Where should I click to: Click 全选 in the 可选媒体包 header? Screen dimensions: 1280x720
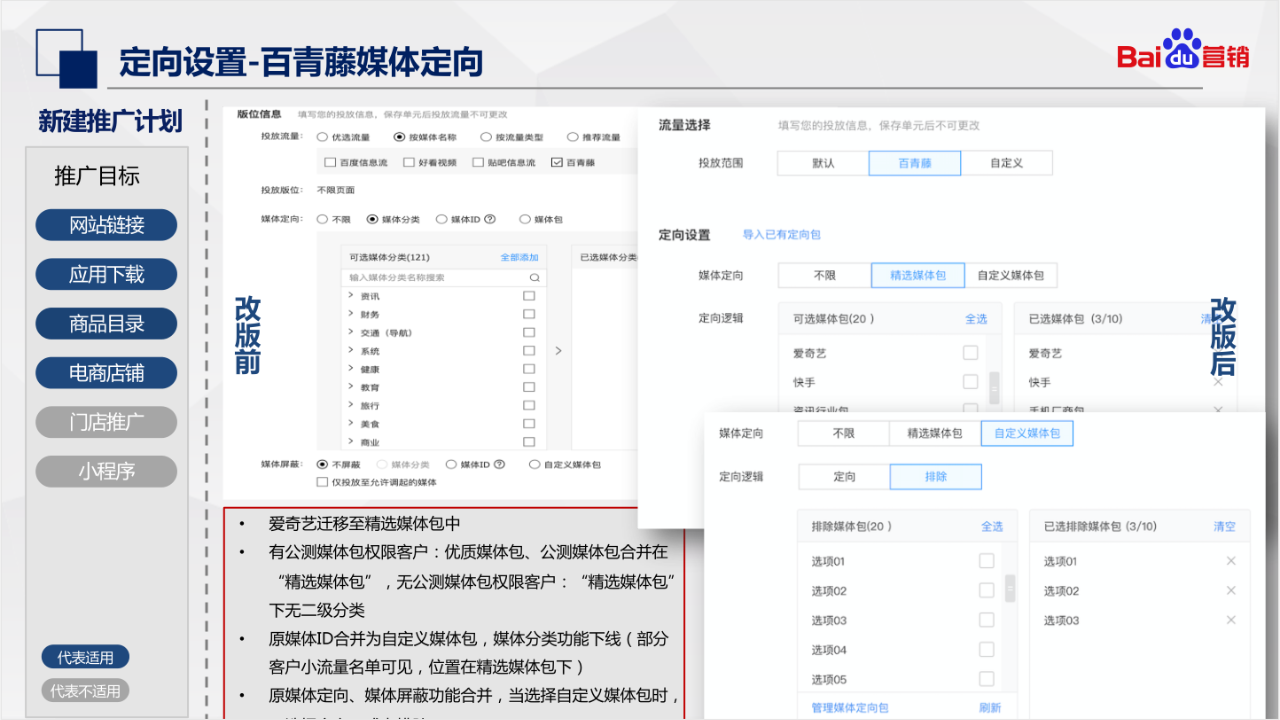976,319
